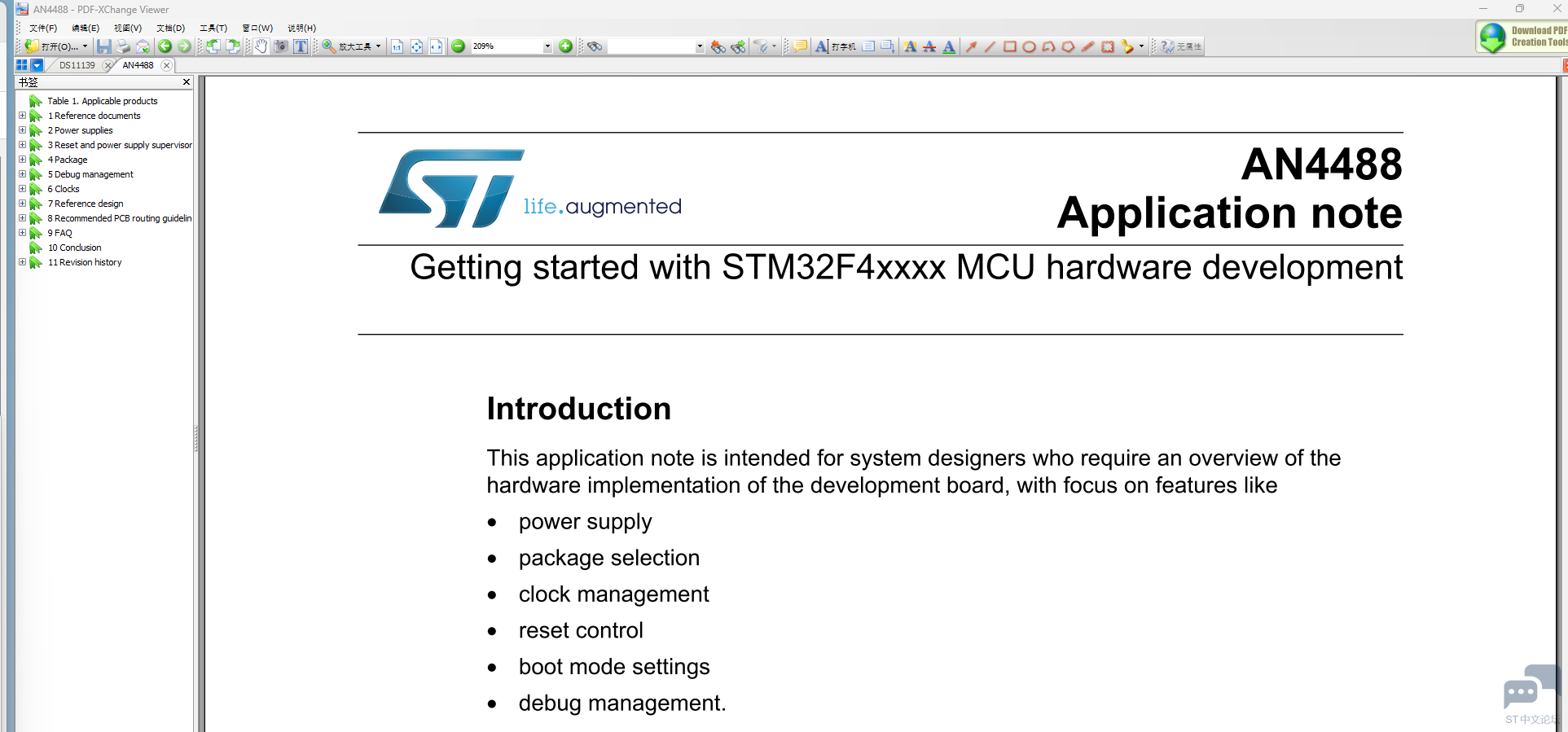This screenshot has height=732, width=1568.
Task: Select the Rectangle drawing tool
Action: pyautogui.click(x=1009, y=46)
